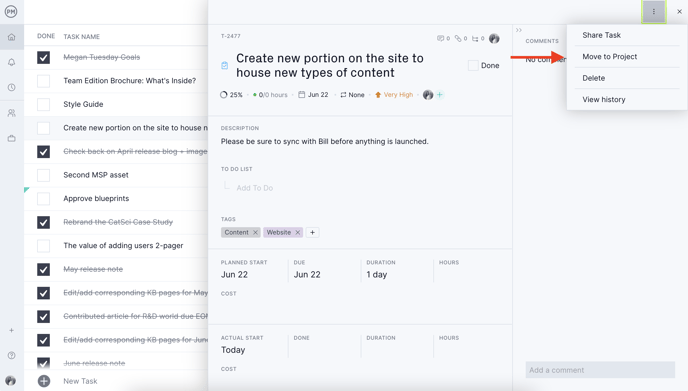Check the Style Guide task checkbox

tap(43, 104)
